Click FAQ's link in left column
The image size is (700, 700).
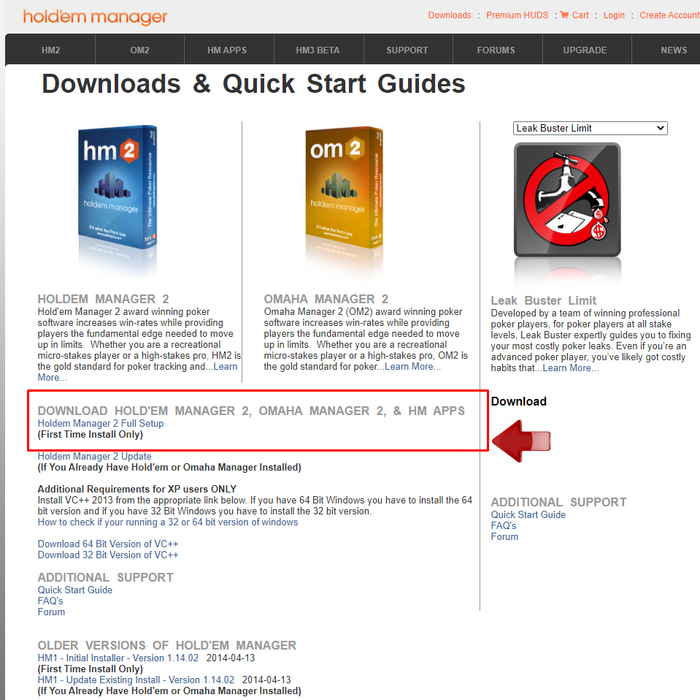(x=50, y=601)
